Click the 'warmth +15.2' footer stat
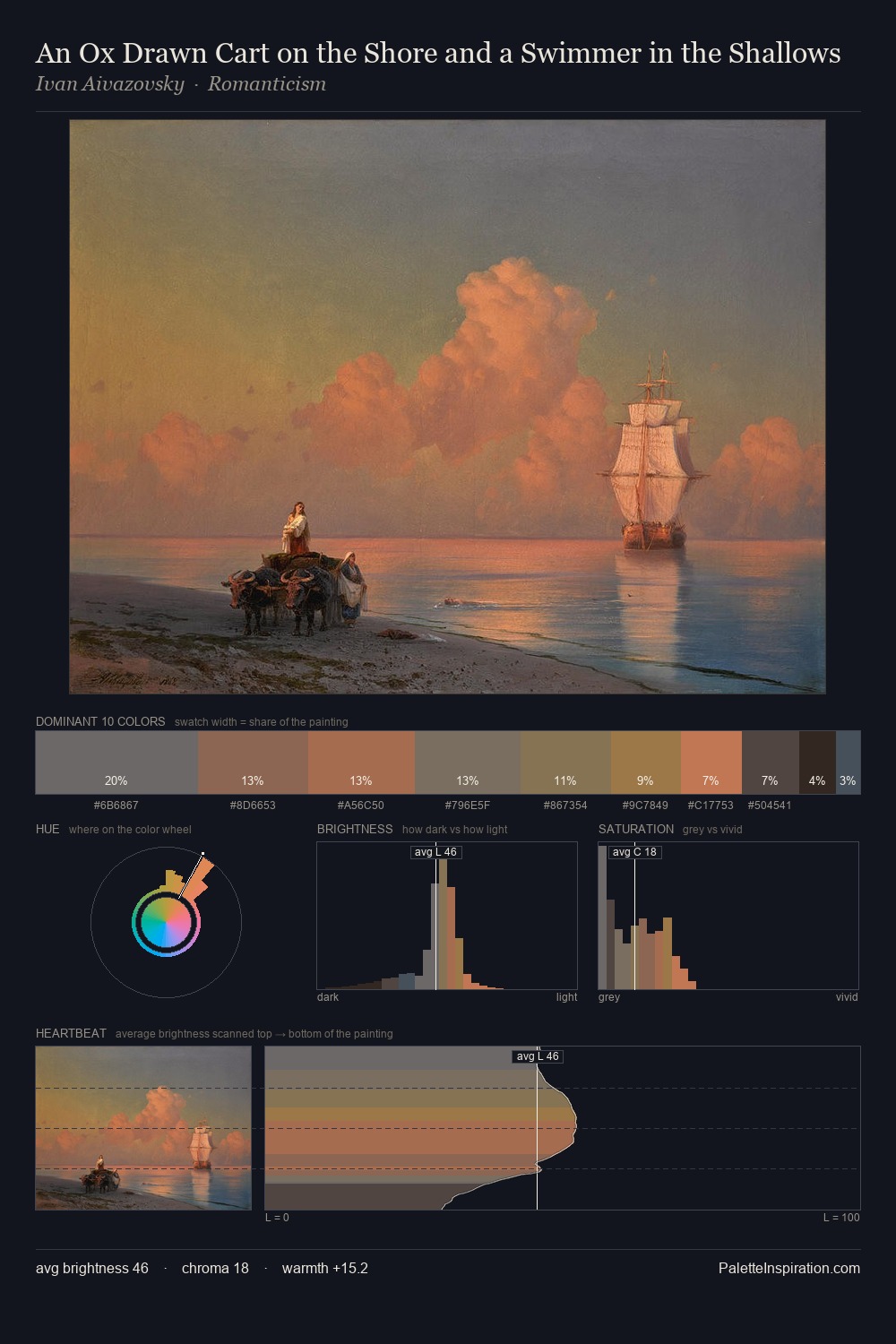 click(x=325, y=1269)
